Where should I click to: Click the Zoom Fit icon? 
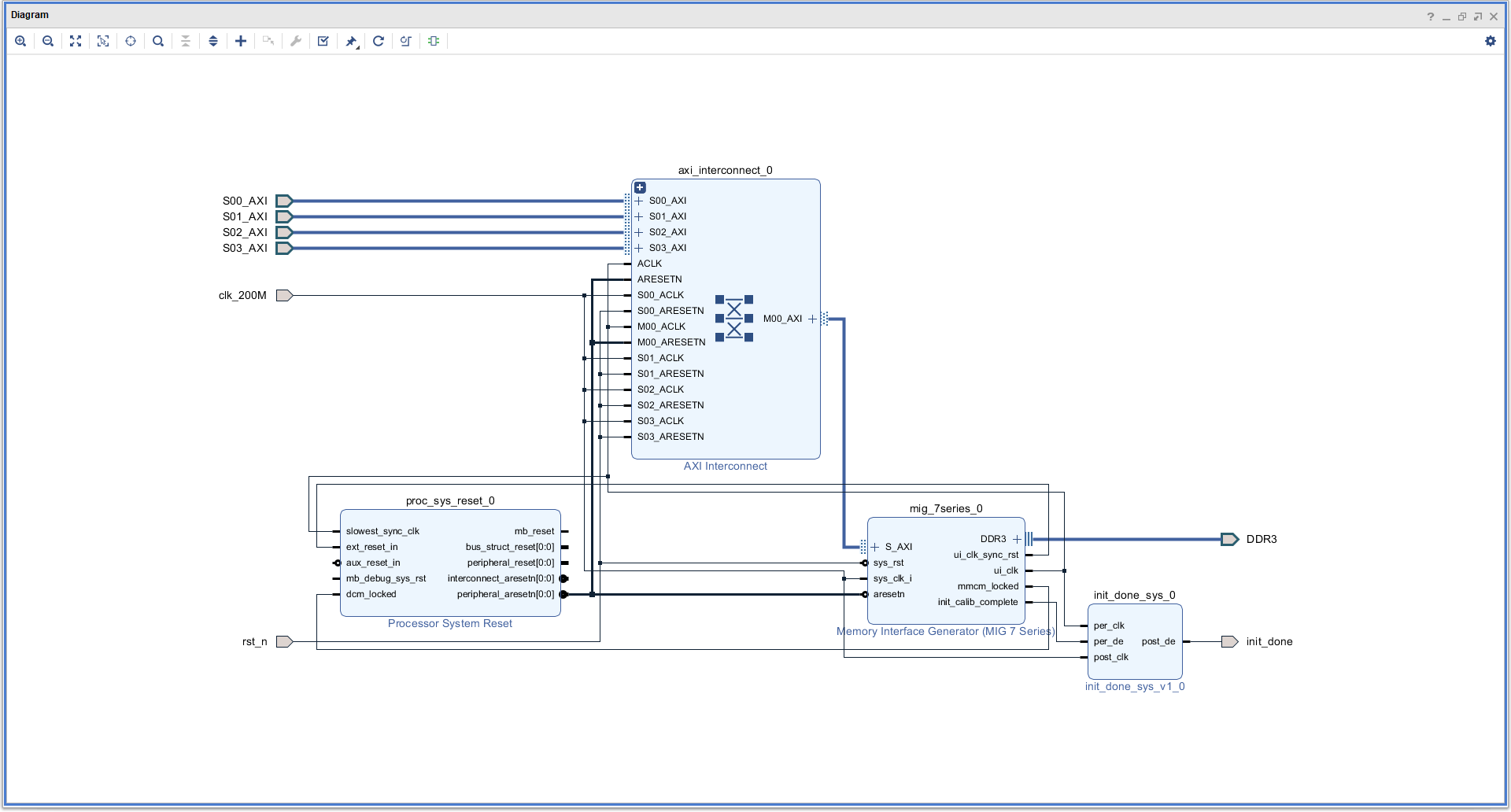coord(76,41)
